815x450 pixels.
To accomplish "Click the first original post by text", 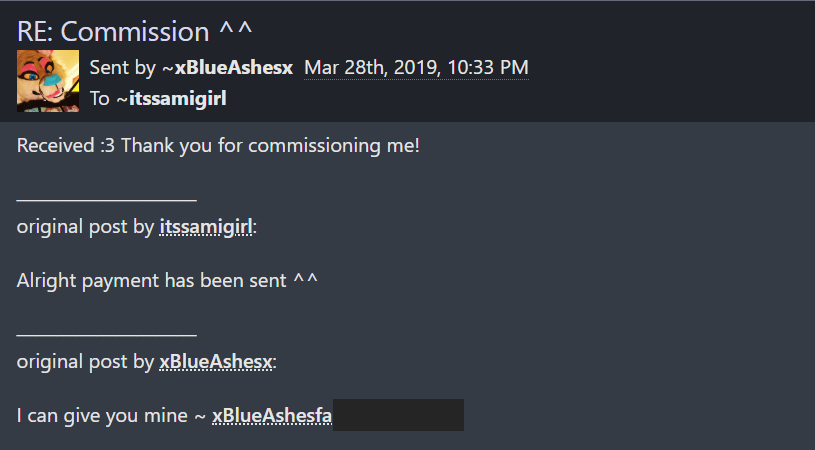I will coord(86,227).
